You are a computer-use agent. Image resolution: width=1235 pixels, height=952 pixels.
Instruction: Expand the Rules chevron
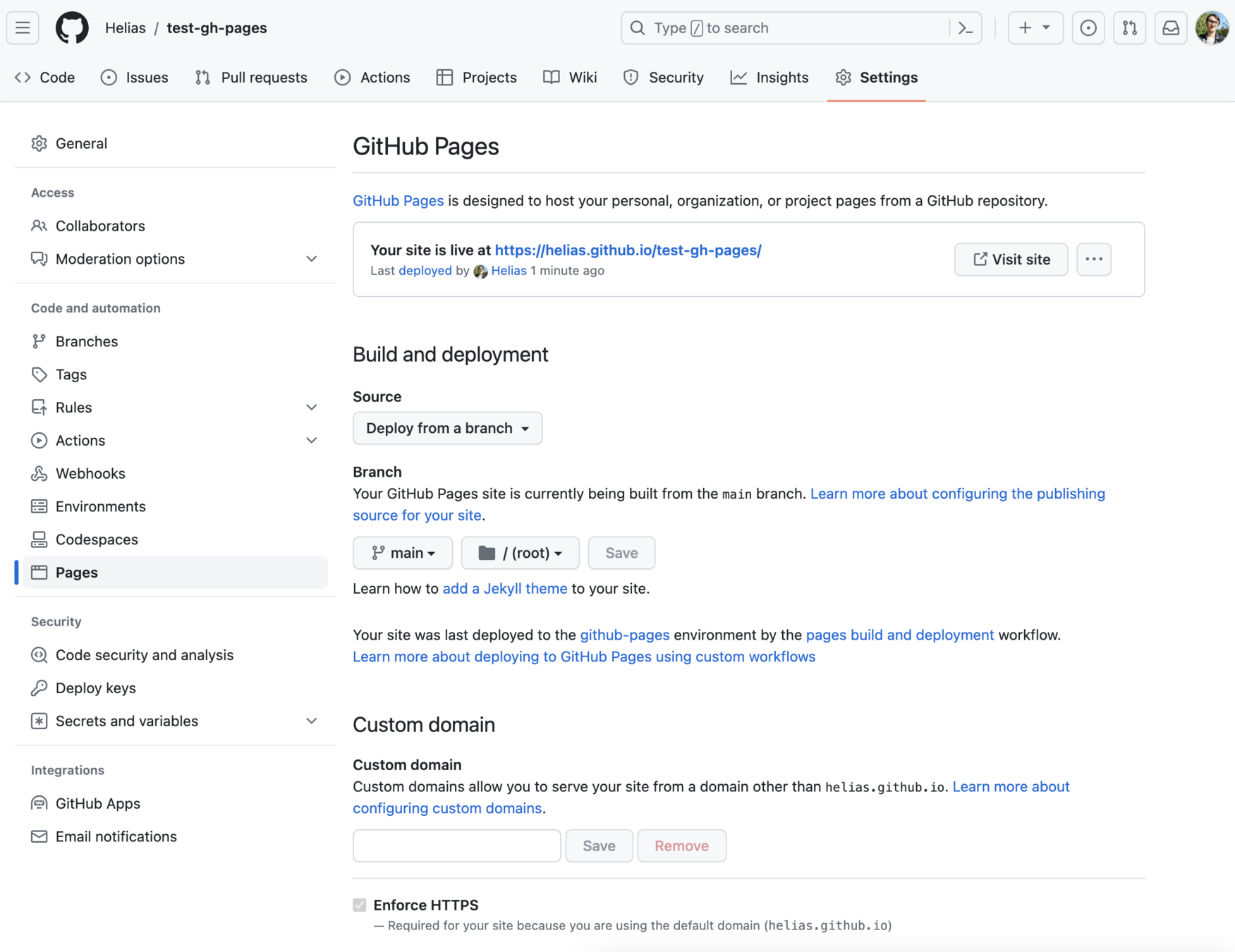coord(312,408)
